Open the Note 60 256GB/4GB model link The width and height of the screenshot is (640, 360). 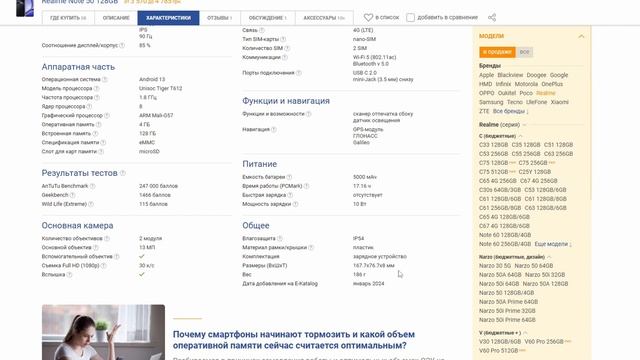pyautogui.click(x=505, y=244)
